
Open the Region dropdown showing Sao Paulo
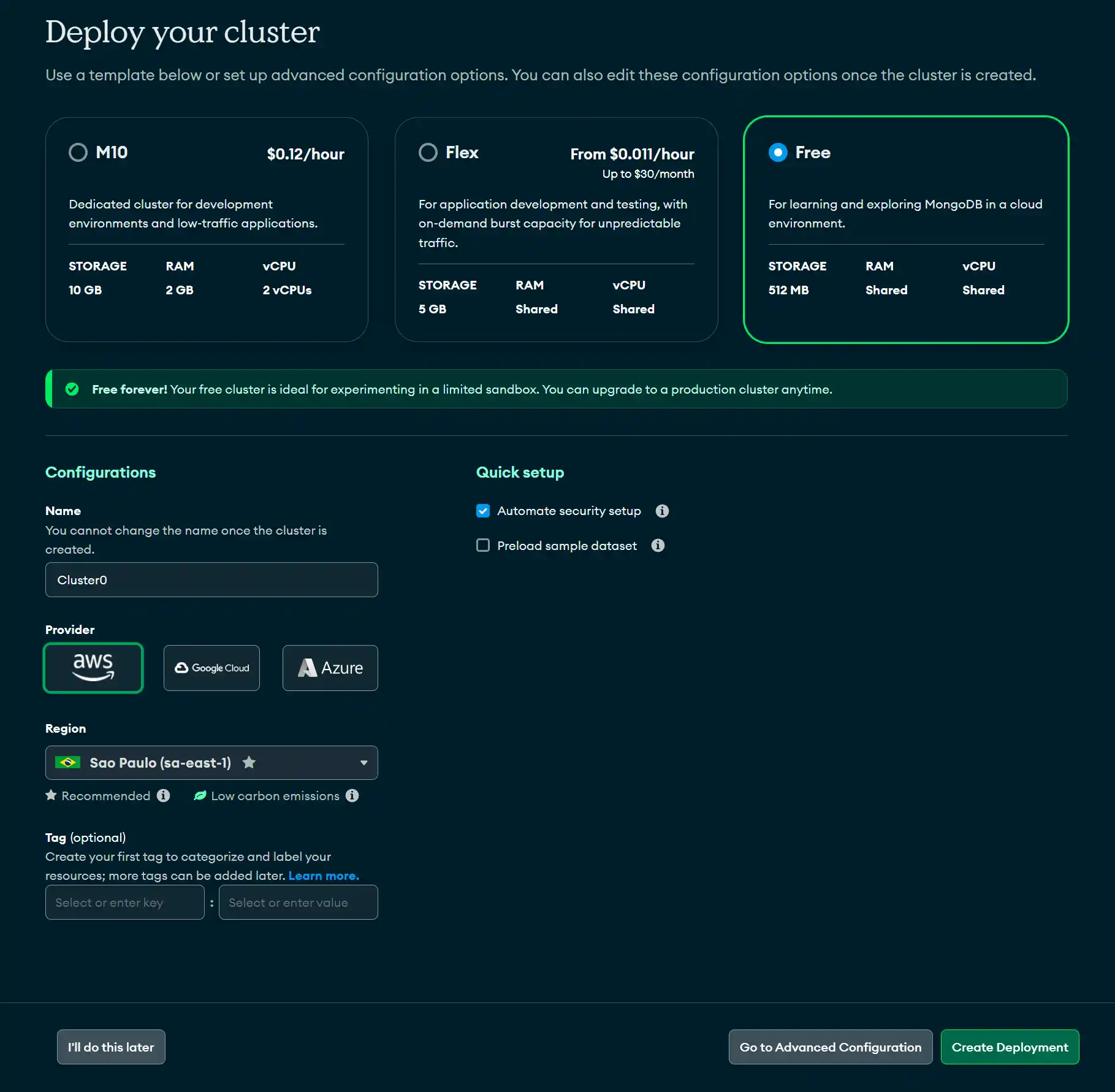pyautogui.click(x=211, y=763)
